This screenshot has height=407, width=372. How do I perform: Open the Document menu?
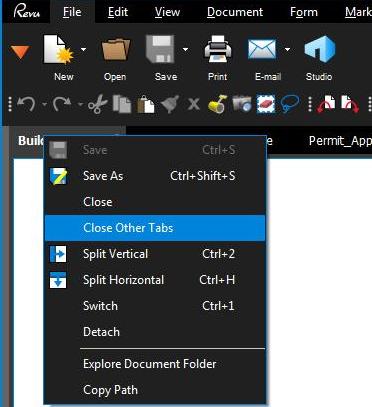tap(235, 12)
